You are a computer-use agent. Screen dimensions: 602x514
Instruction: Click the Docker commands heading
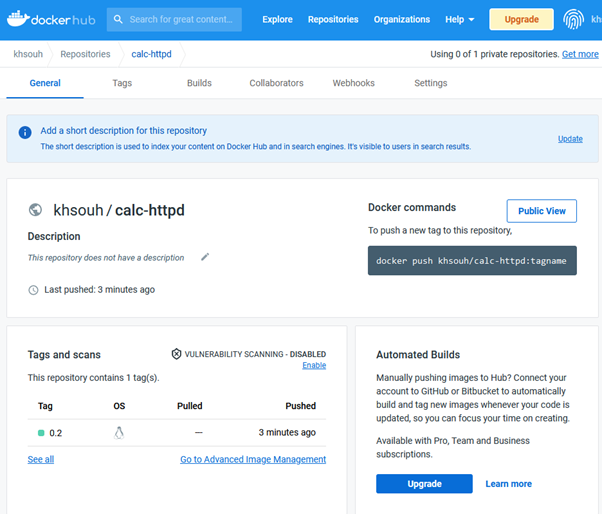click(412, 207)
